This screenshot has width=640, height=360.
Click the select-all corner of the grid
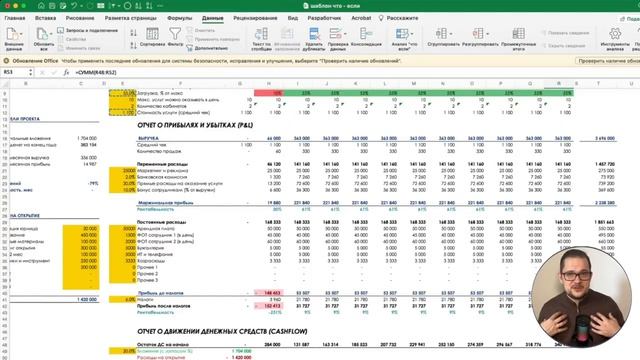pos(5,84)
